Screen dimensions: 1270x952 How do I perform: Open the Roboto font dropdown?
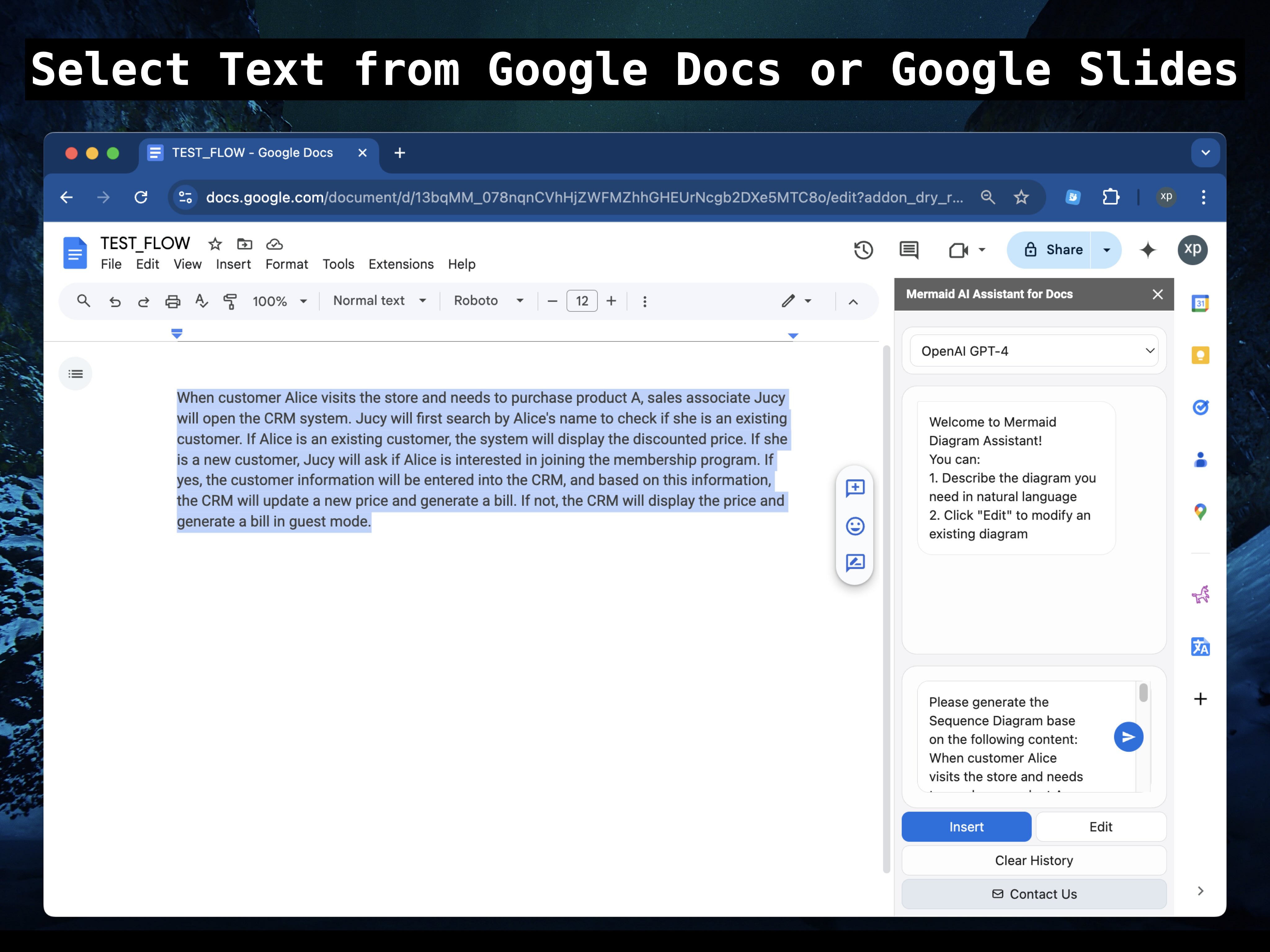487,301
